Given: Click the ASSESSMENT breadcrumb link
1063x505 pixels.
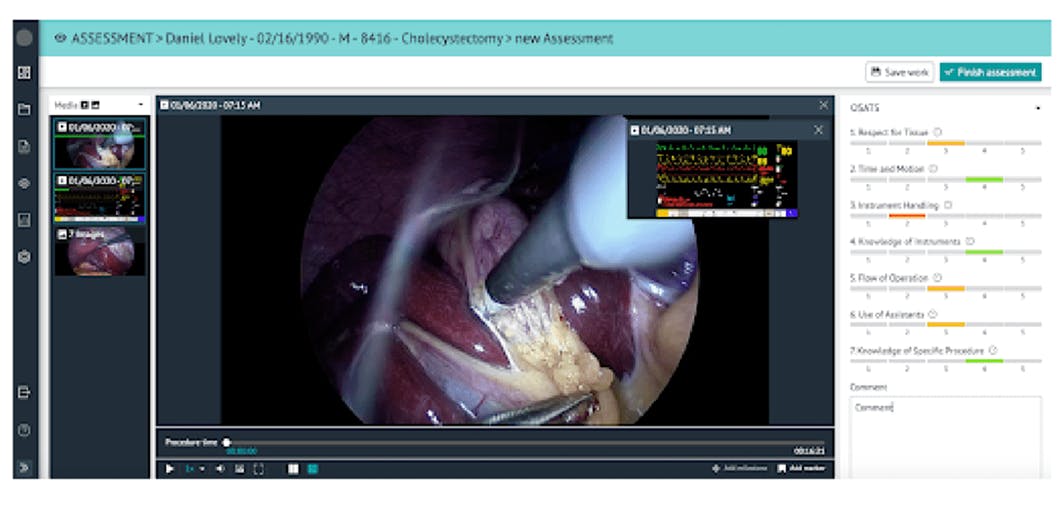Looking at the screenshot, I should click(112, 38).
